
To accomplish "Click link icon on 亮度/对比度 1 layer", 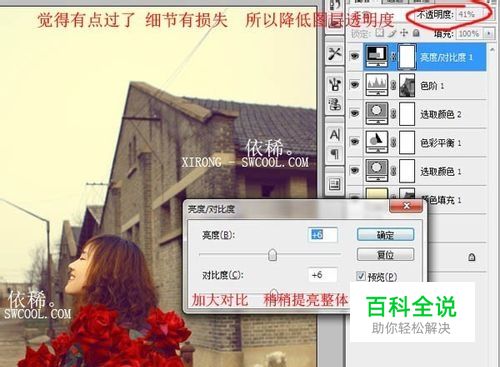I will click(x=394, y=57).
